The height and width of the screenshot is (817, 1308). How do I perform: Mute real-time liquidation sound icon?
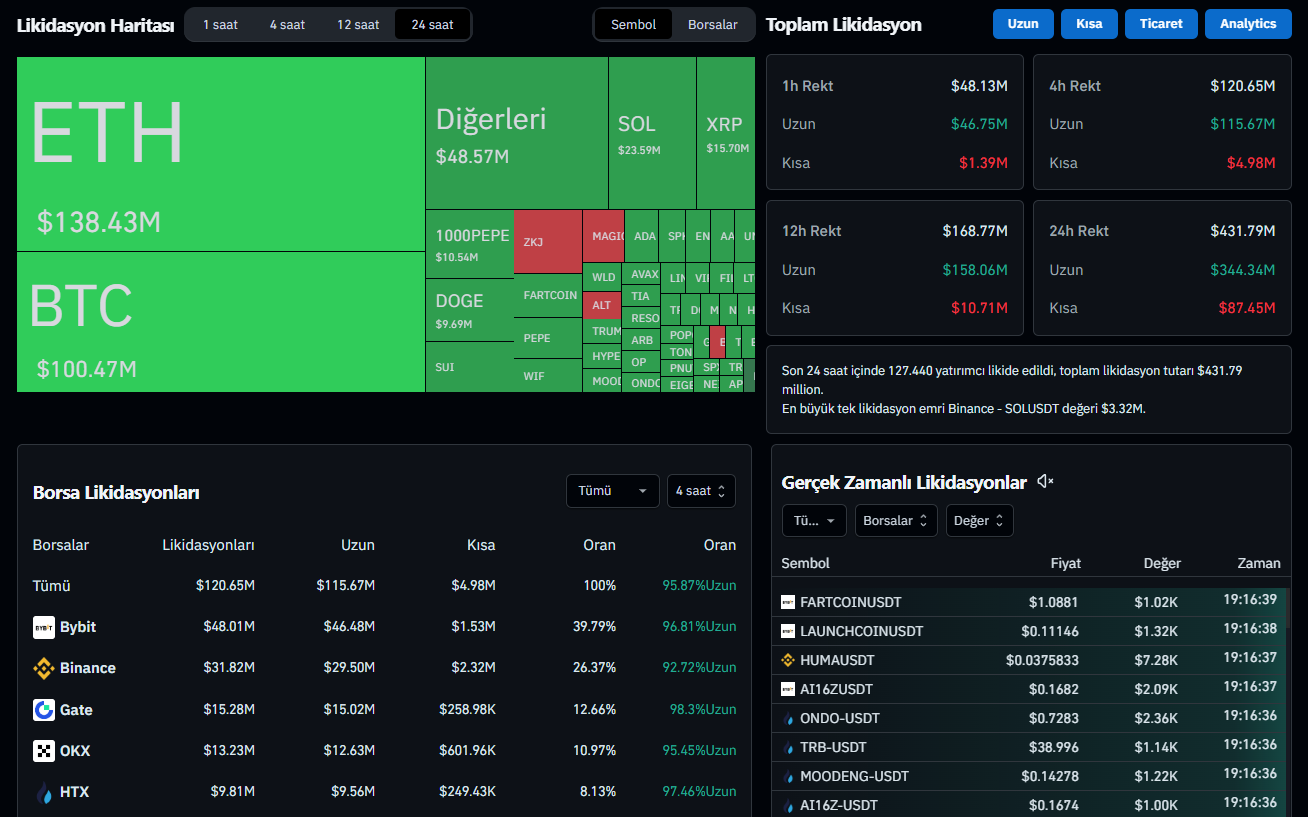tap(1045, 482)
